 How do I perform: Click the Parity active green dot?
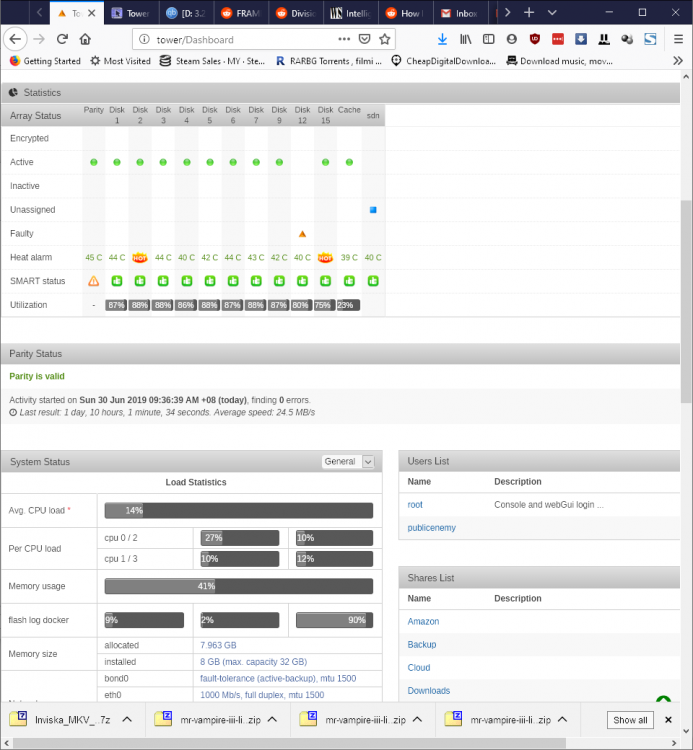(x=94, y=162)
